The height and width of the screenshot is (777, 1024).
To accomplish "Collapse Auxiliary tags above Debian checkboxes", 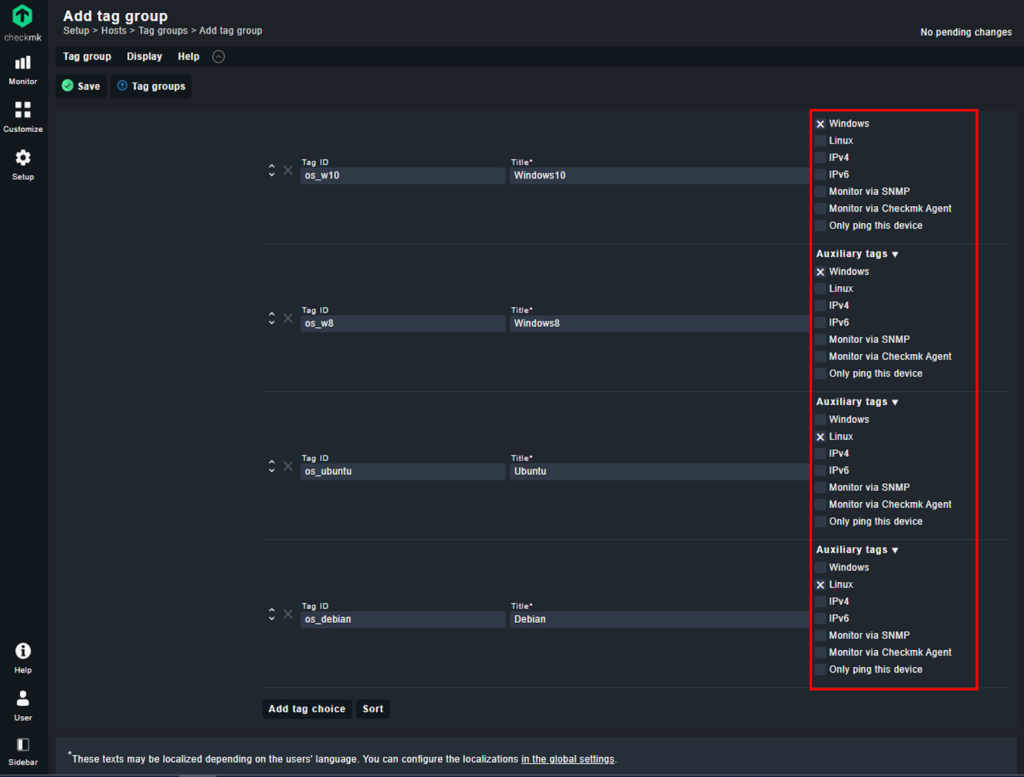I will click(857, 550).
